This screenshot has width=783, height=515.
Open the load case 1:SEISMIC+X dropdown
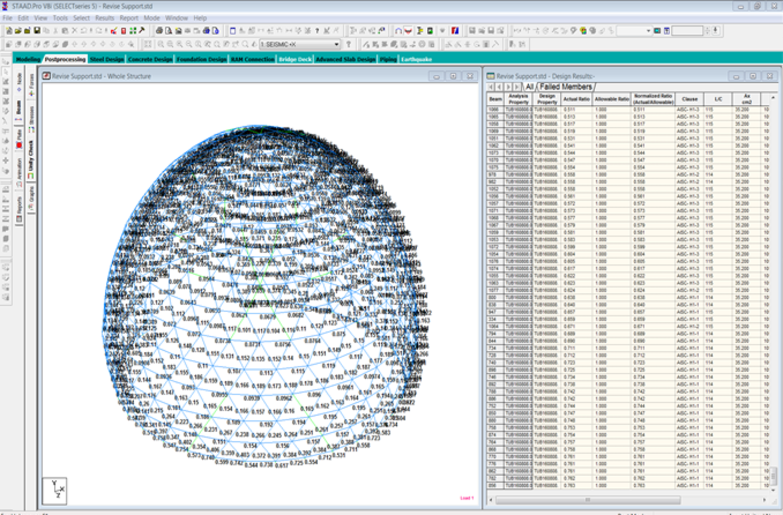(335, 44)
